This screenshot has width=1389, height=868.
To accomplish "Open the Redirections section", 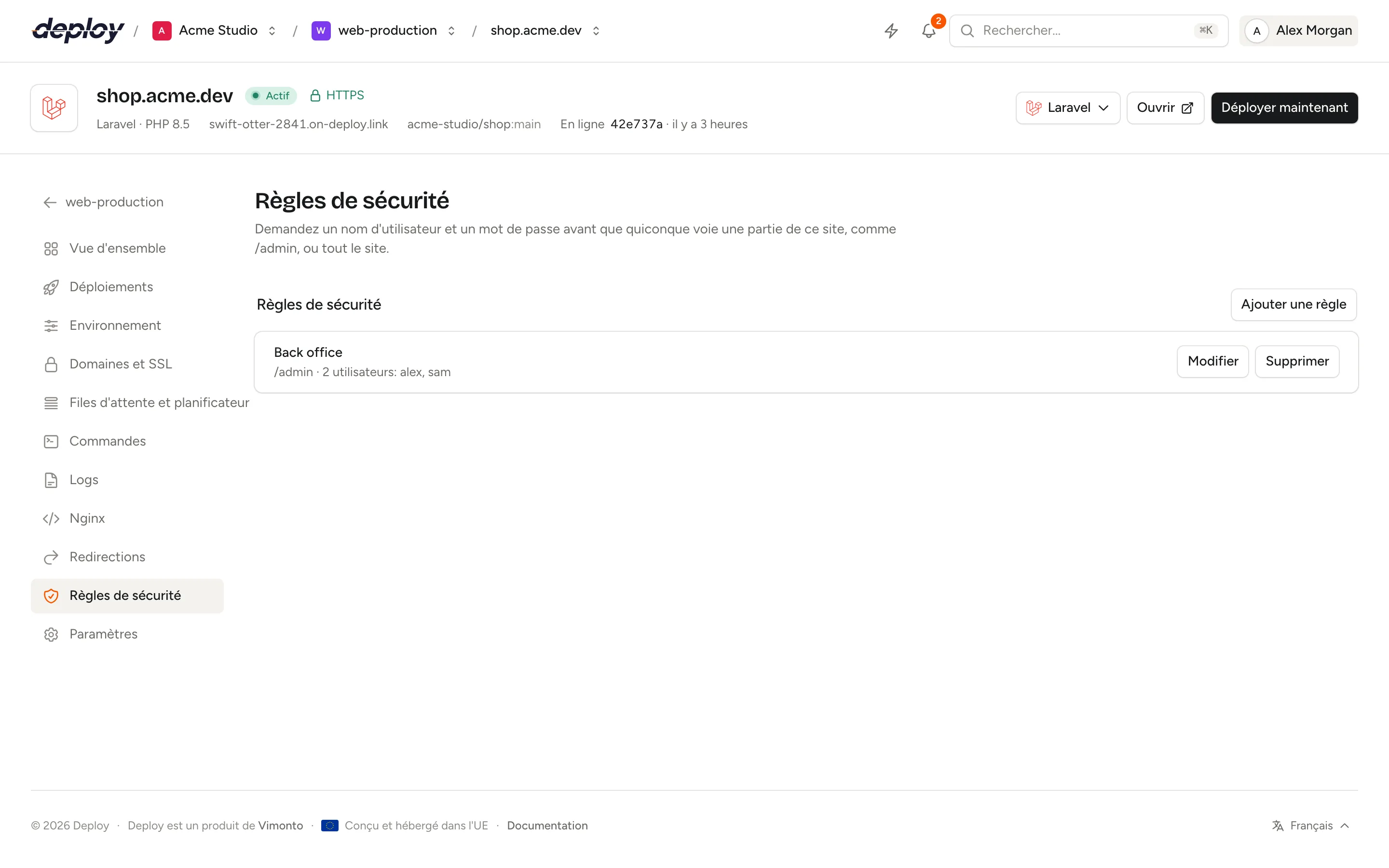I will (127, 557).
